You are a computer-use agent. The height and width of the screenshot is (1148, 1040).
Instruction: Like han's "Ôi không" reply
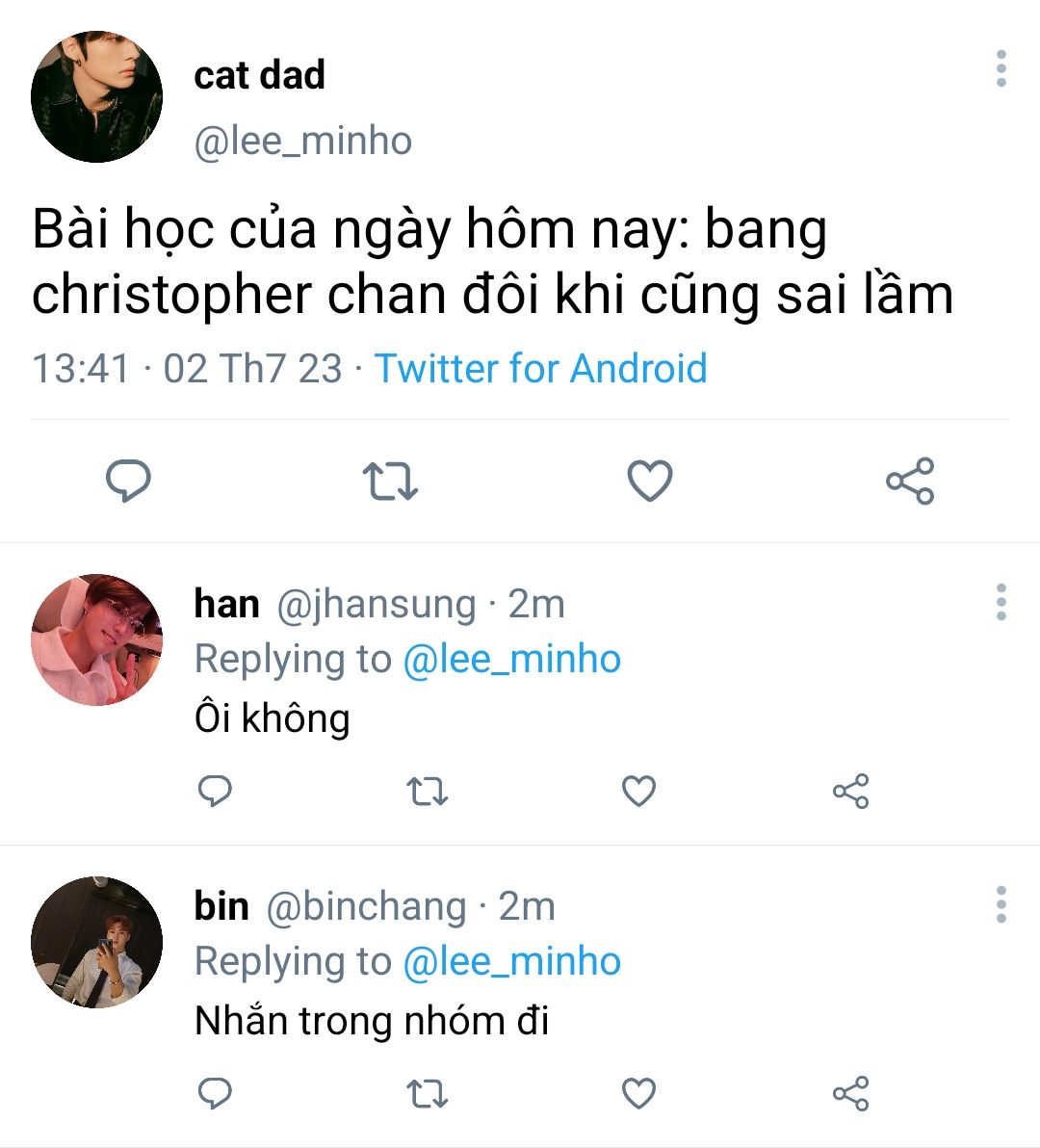(x=638, y=791)
